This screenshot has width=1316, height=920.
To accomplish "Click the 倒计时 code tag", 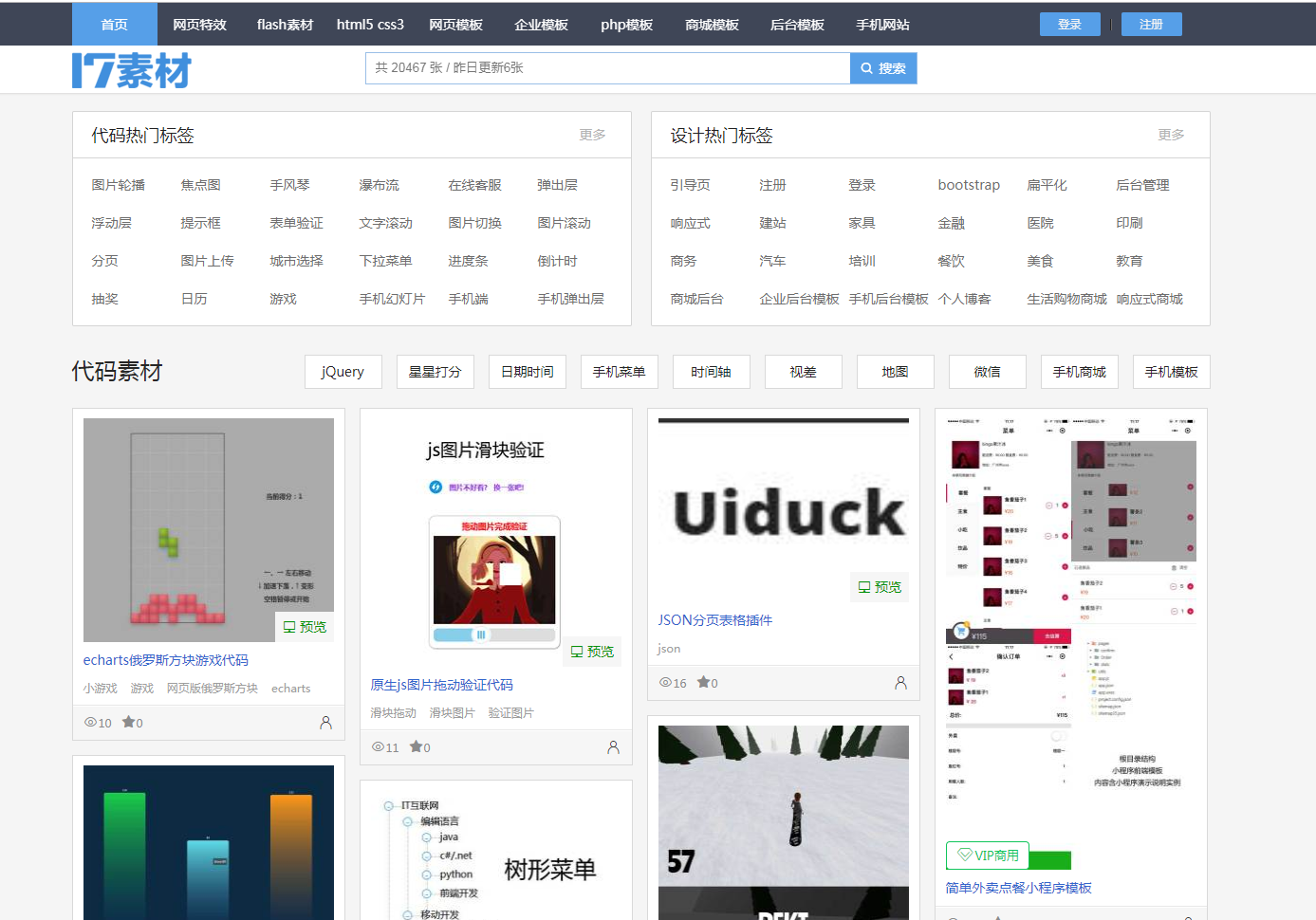I will [558, 261].
